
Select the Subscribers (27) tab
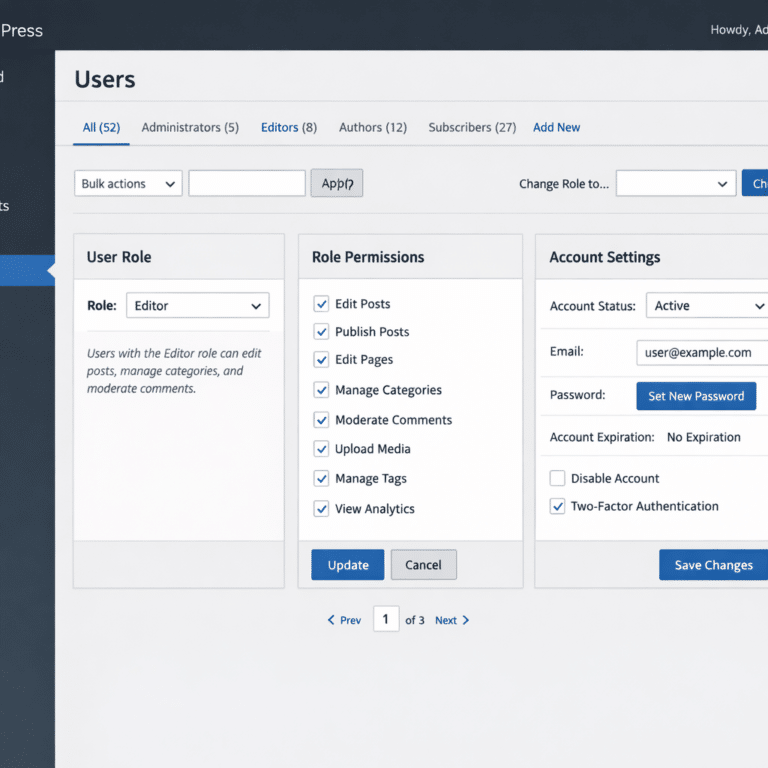472,128
